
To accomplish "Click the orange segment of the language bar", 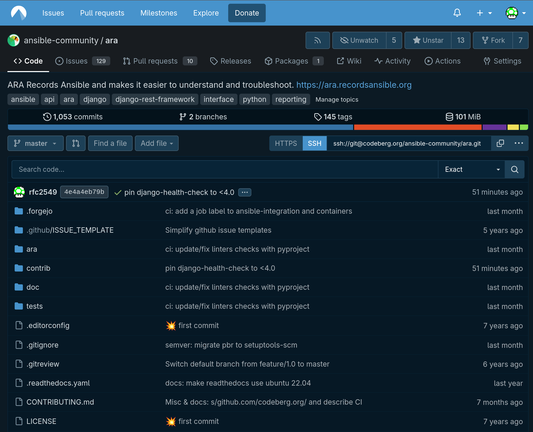I will (418, 127).
